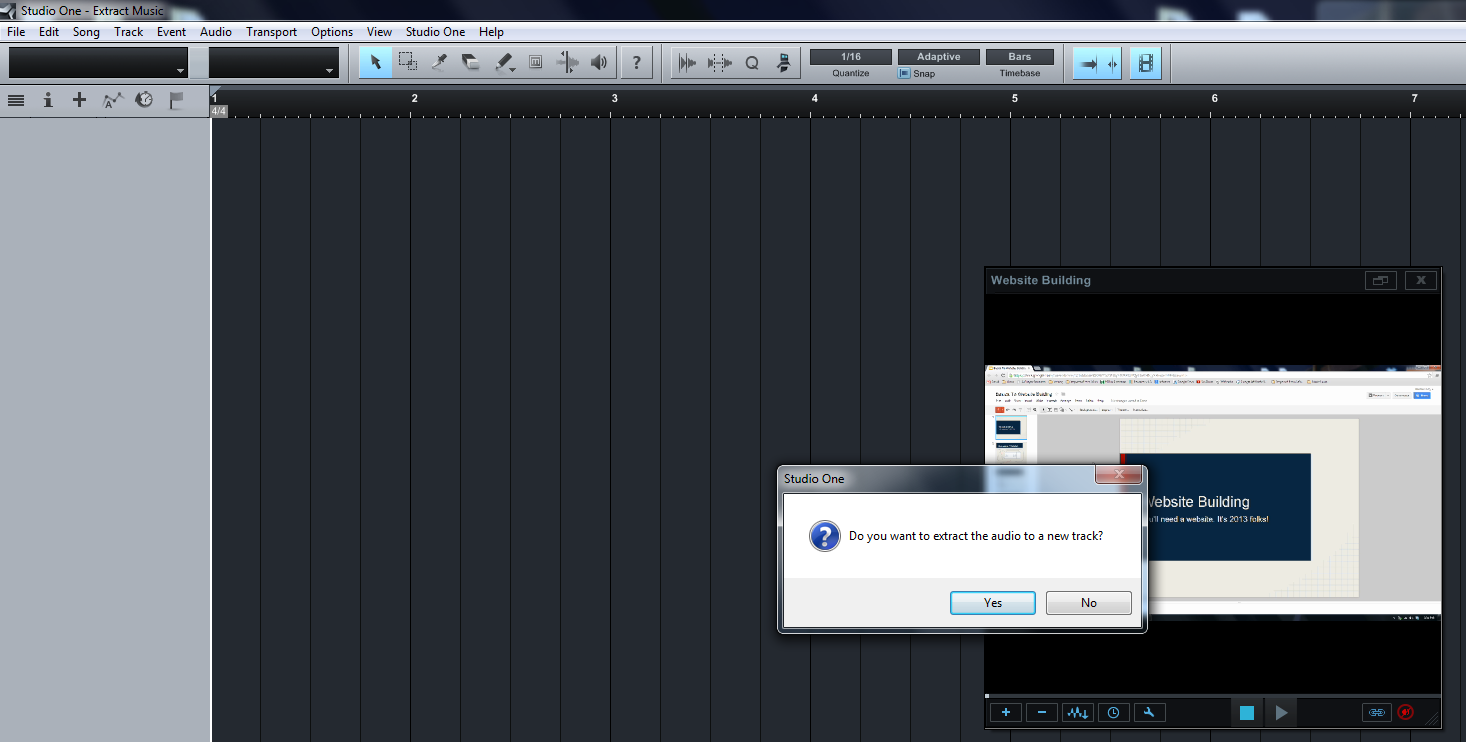The height and width of the screenshot is (742, 1466).
Task: Click the 4/4 time signature marker
Action: (x=219, y=111)
